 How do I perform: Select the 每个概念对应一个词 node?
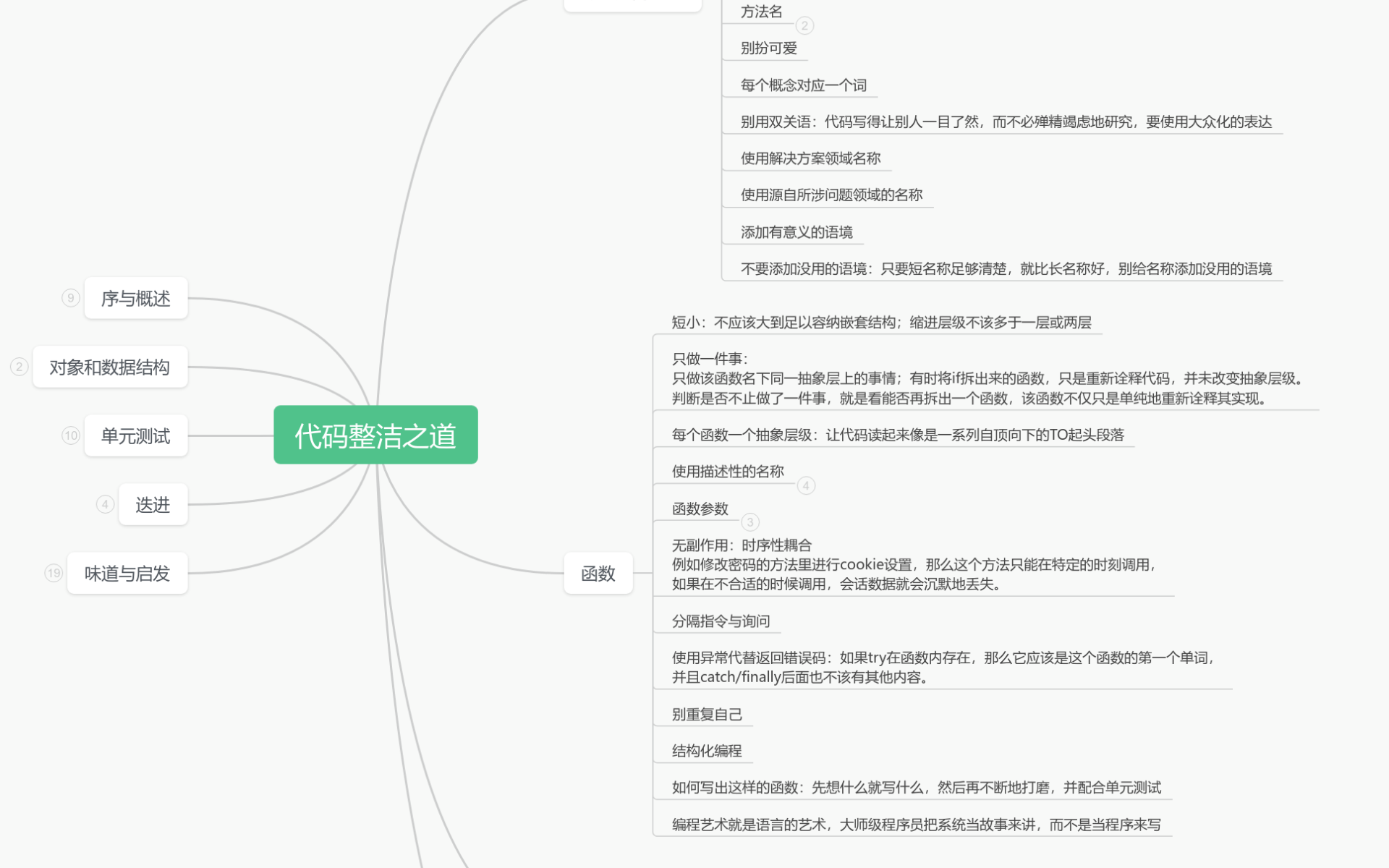click(803, 85)
